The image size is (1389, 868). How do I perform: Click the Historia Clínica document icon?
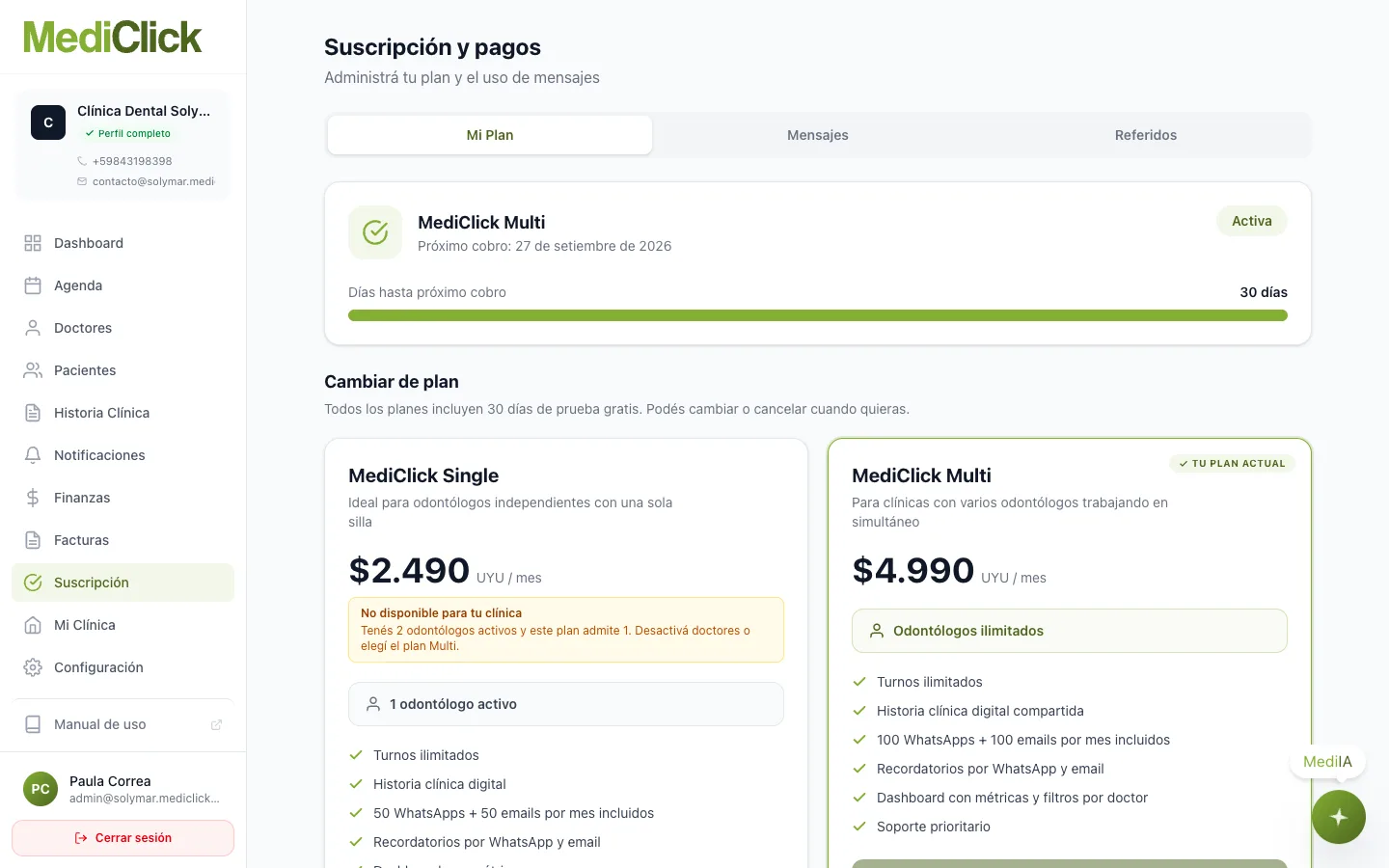[33, 413]
